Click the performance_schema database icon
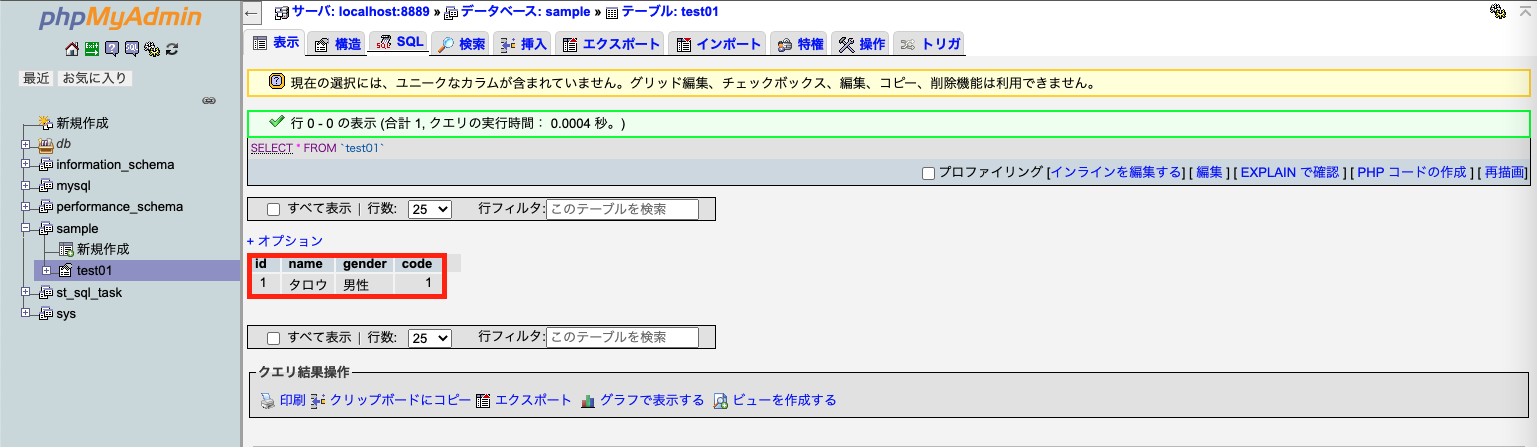The image size is (1537, 447). tap(46, 207)
